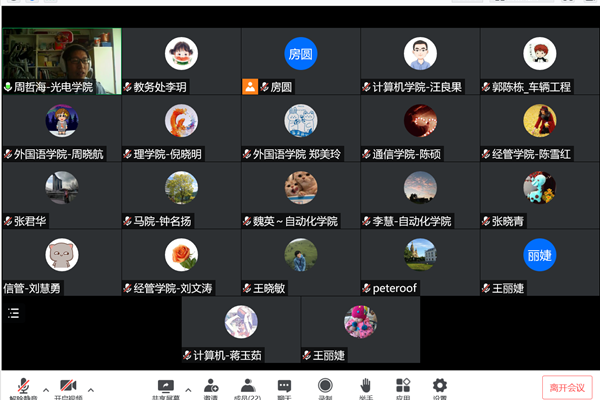Turn on video with the camera button
Screen dimensions: 600x400
point(68,385)
